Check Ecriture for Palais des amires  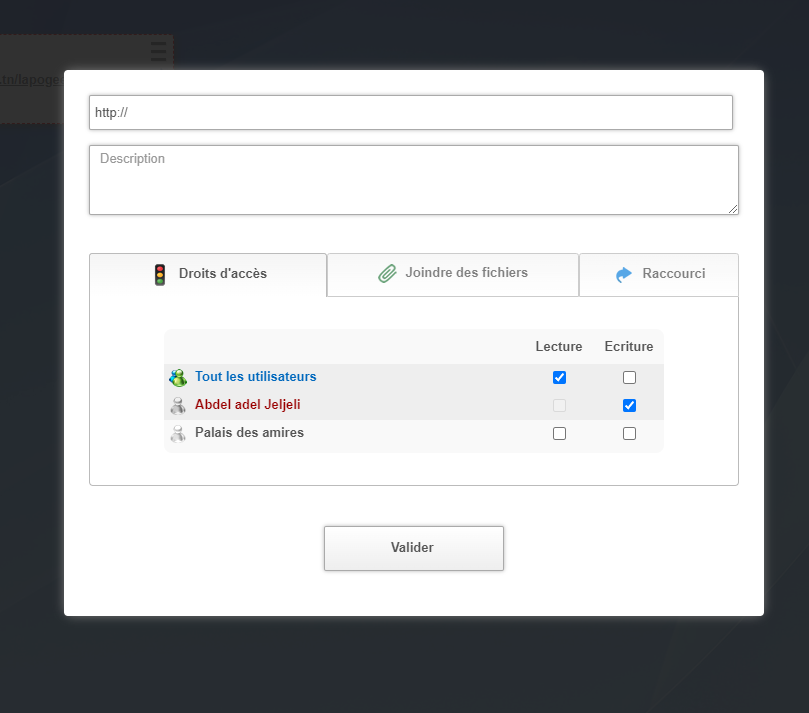pyautogui.click(x=629, y=434)
